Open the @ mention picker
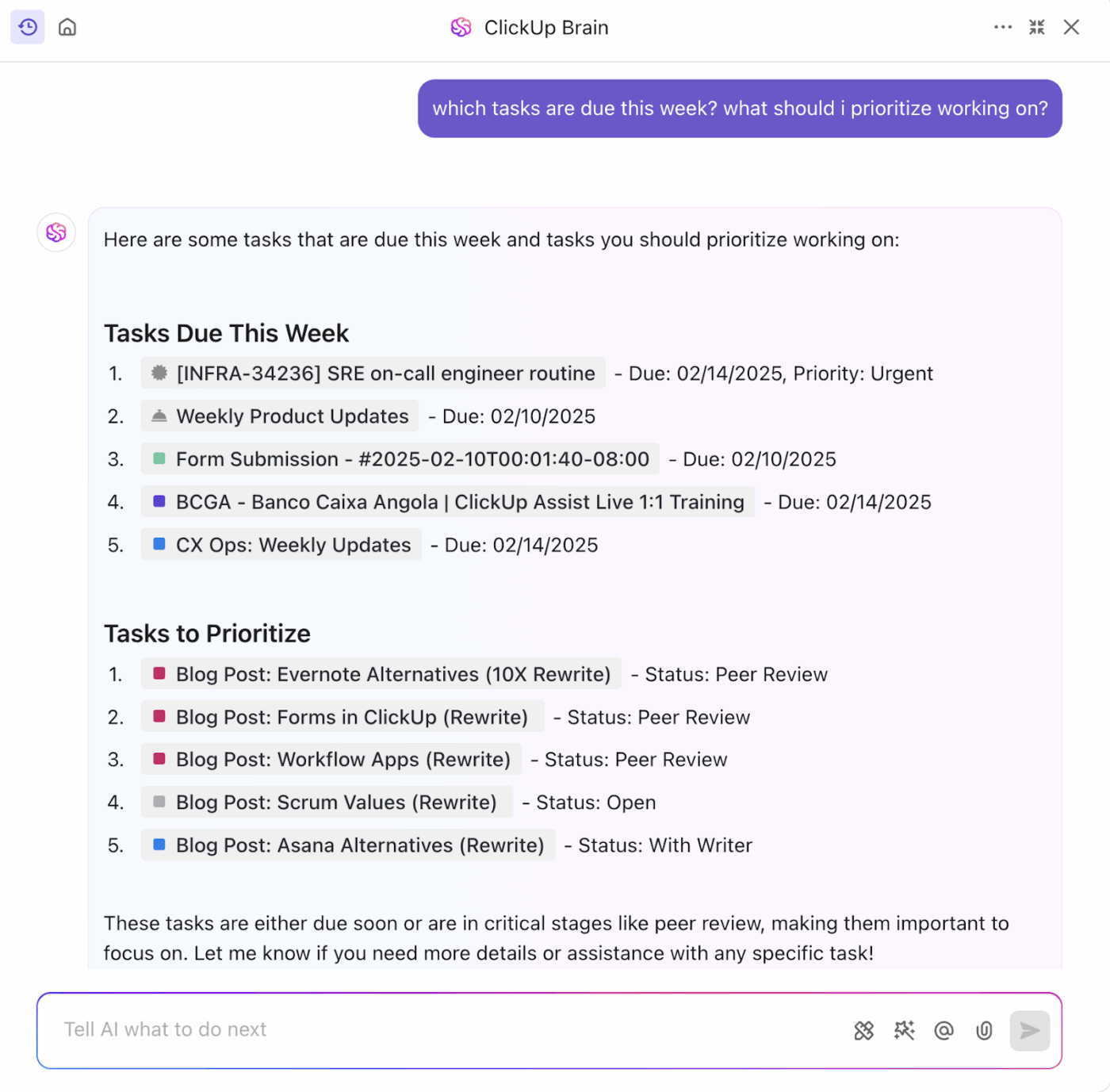1110x1092 pixels. pyautogui.click(x=943, y=1030)
